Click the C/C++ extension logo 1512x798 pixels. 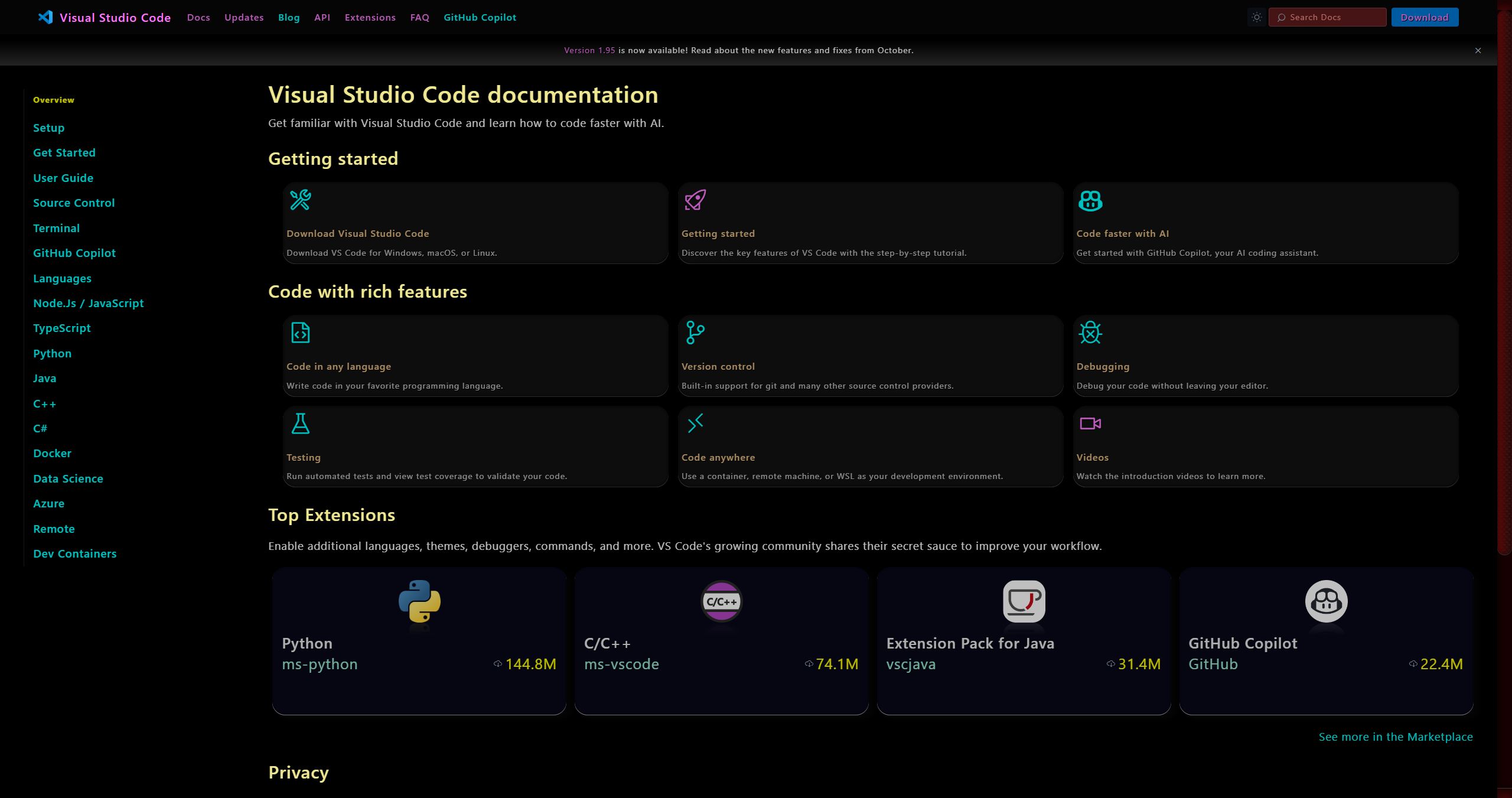(x=721, y=601)
